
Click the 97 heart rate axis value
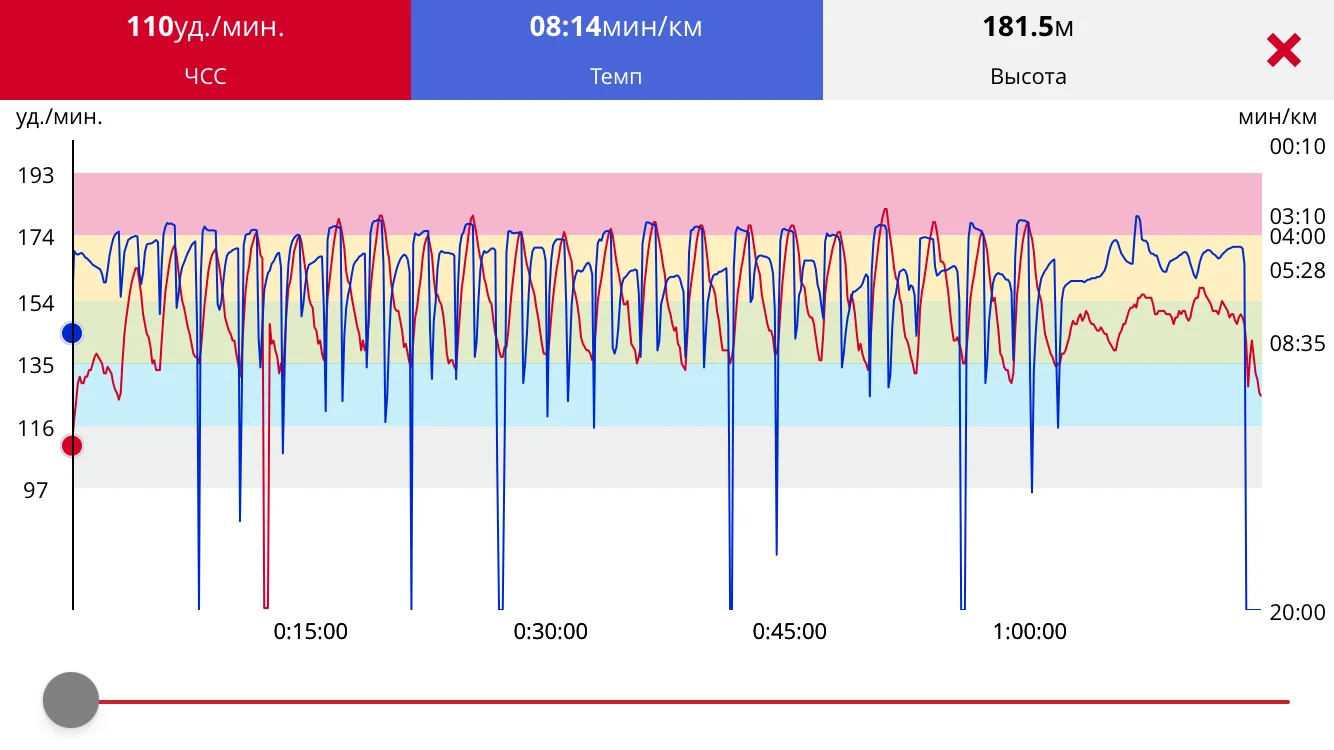(36, 490)
